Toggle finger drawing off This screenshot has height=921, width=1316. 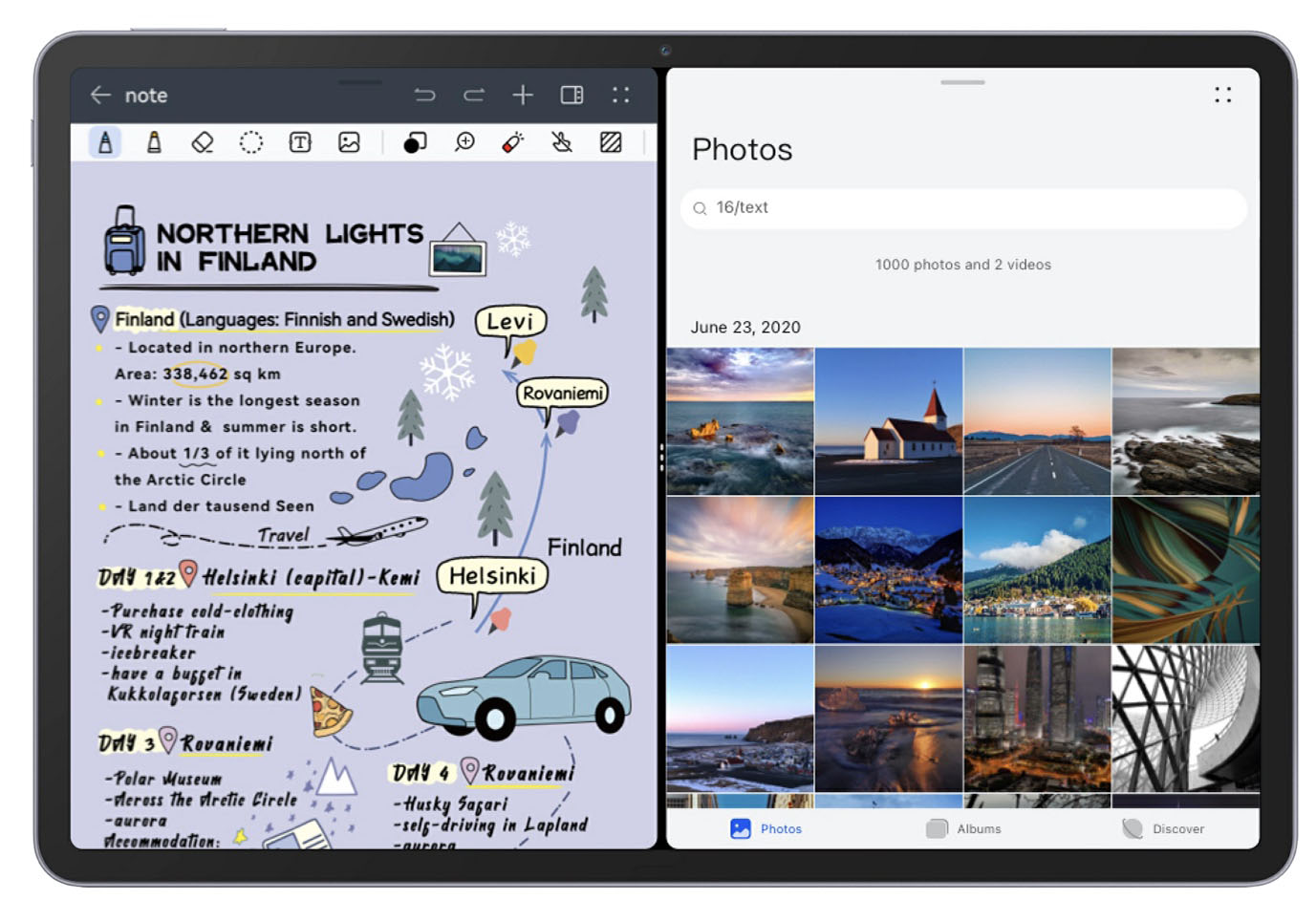(562, 142)
